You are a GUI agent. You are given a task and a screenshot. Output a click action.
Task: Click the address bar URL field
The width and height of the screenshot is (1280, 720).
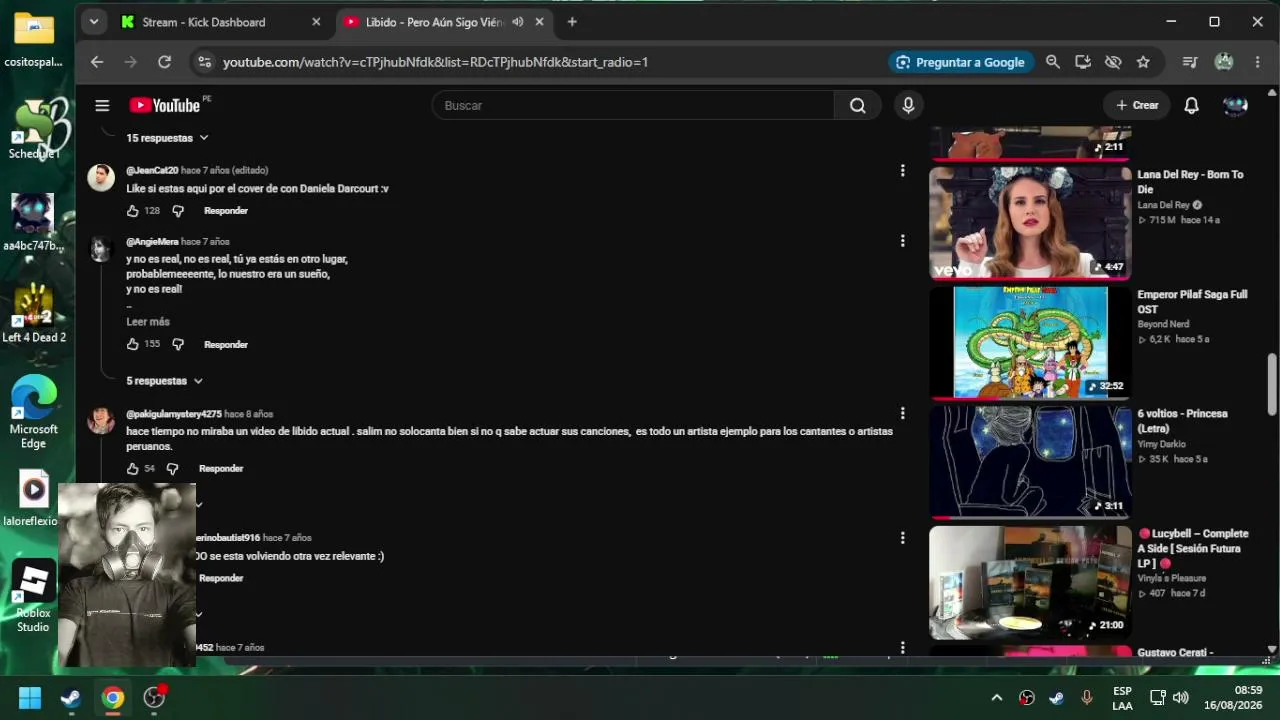tap(435, 62)
